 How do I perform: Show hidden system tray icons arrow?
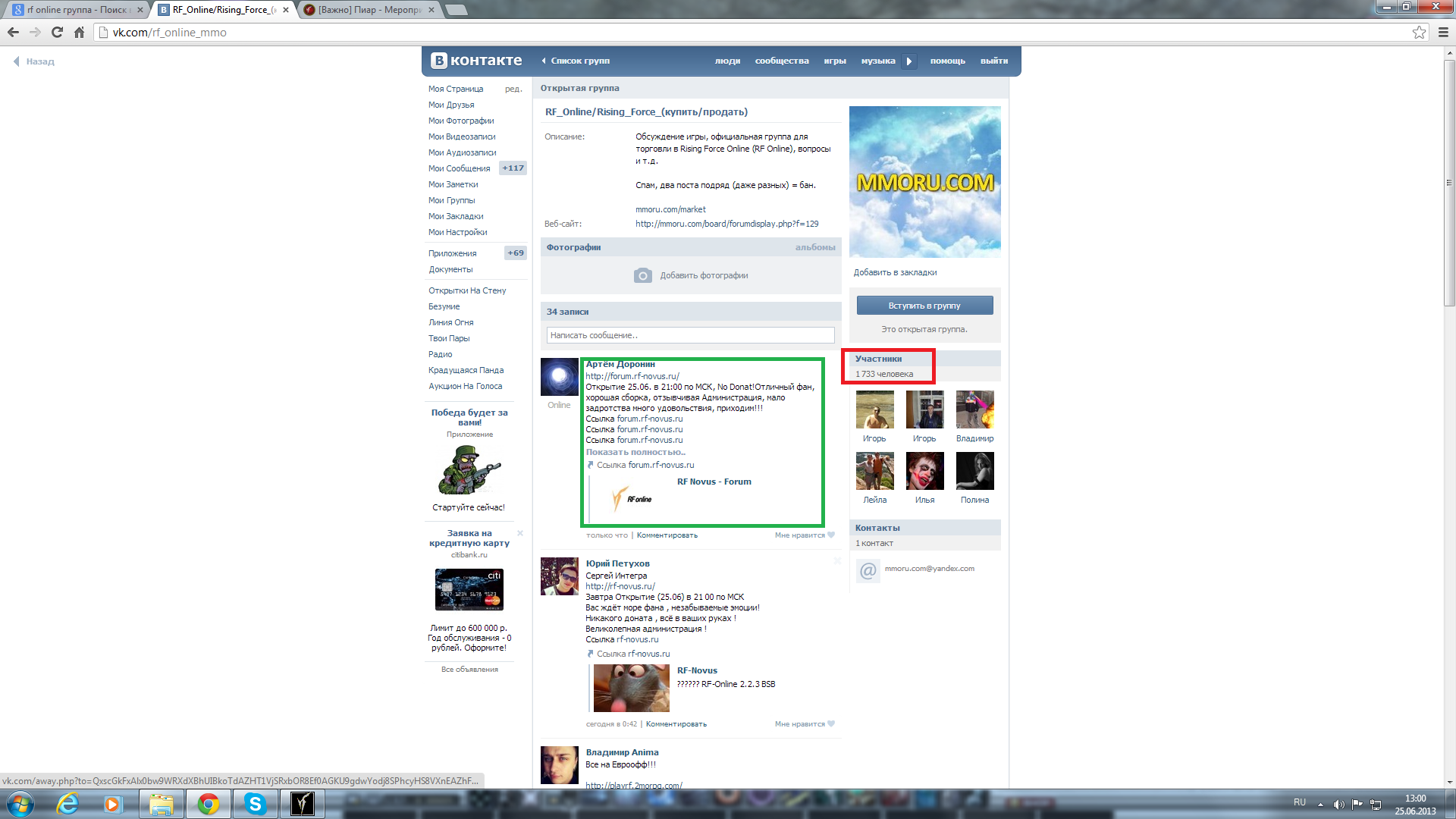1320,803
